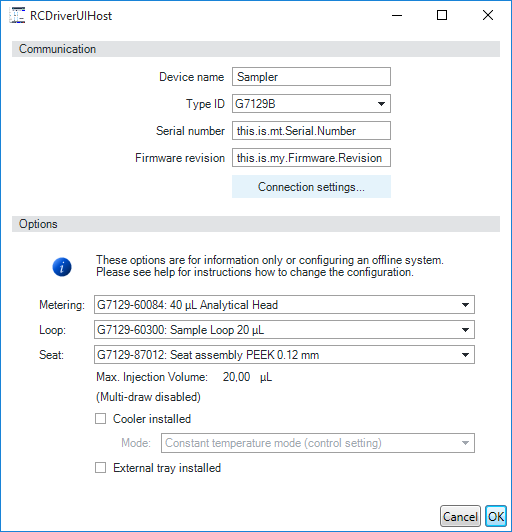
Task: Click the Type ID label
Action: click(205, 104)
